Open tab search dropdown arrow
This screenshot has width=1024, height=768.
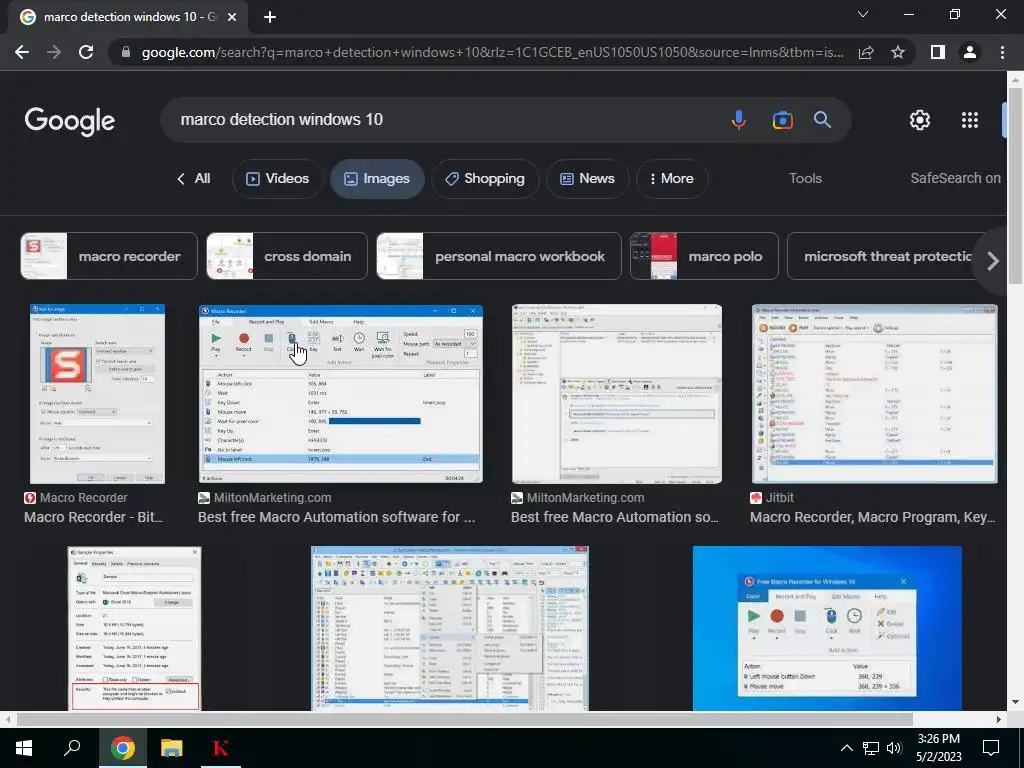(863, 14)
